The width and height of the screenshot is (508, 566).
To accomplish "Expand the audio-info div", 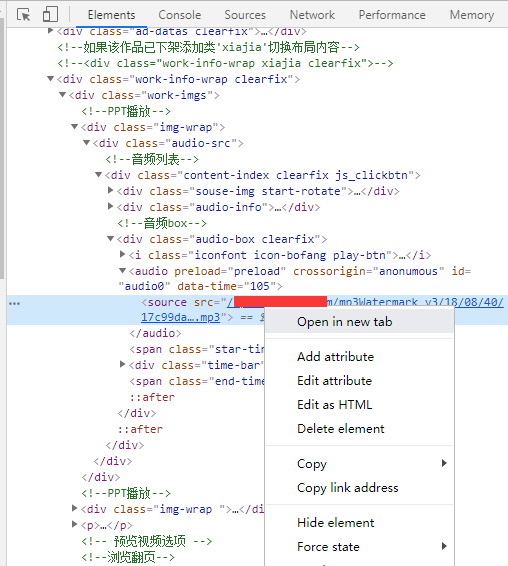I will (110, 206).
